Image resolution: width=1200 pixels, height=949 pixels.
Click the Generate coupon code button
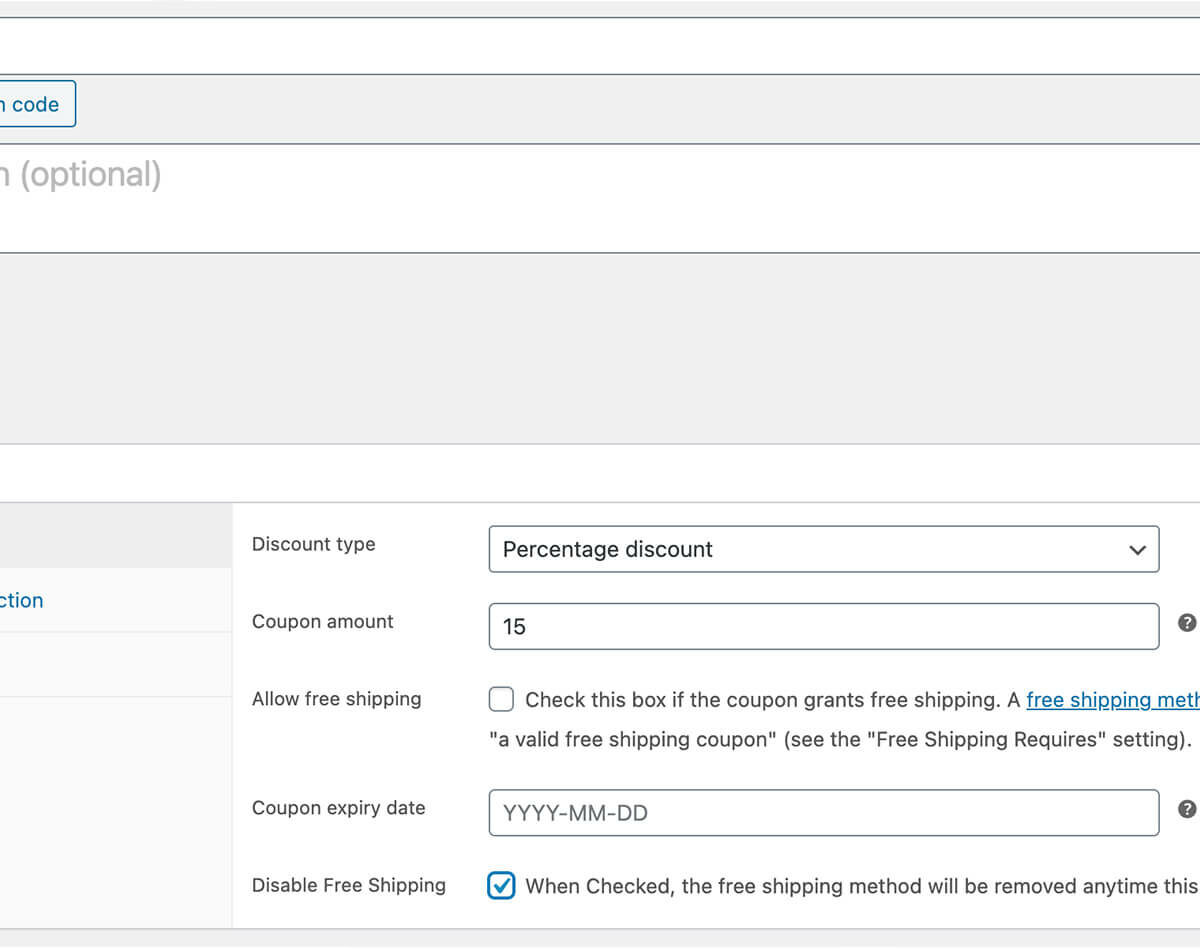tap(35, 104)
